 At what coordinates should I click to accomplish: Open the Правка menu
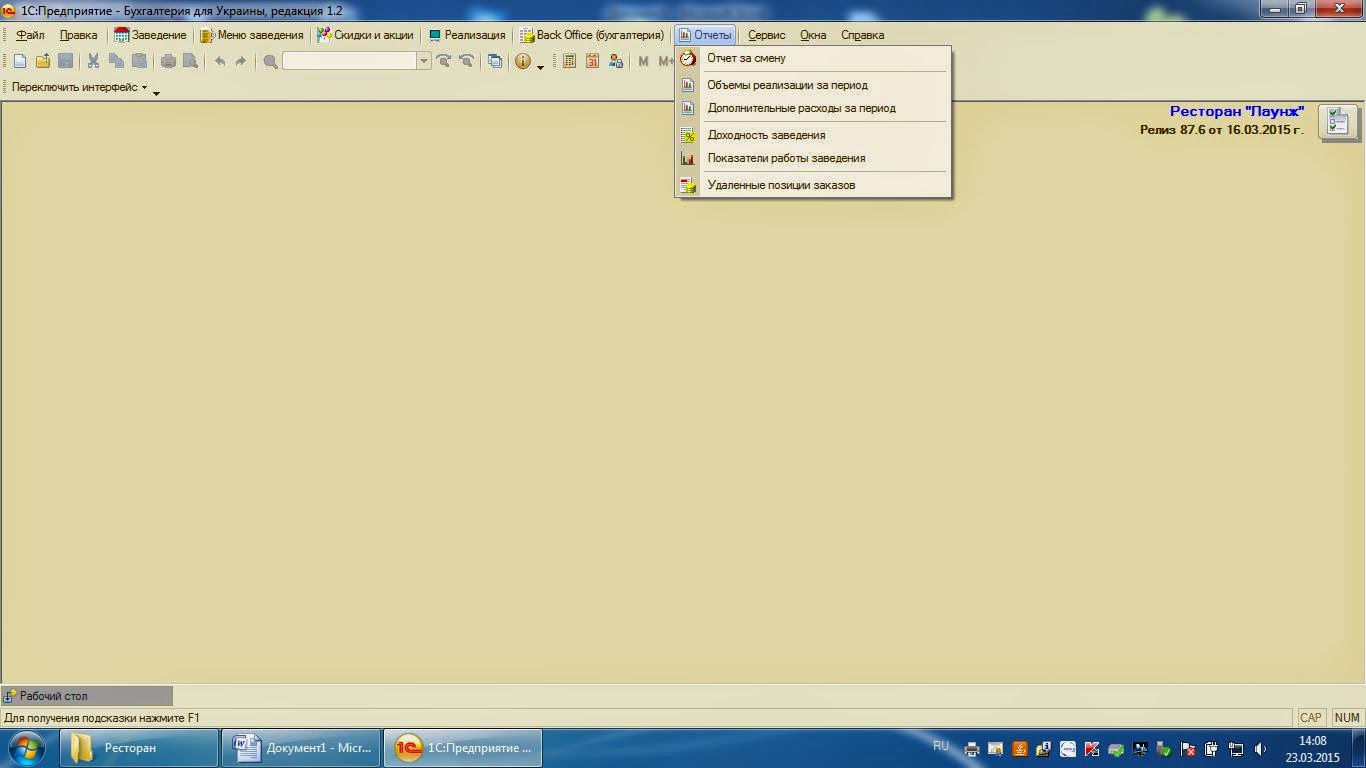point(78,35)
